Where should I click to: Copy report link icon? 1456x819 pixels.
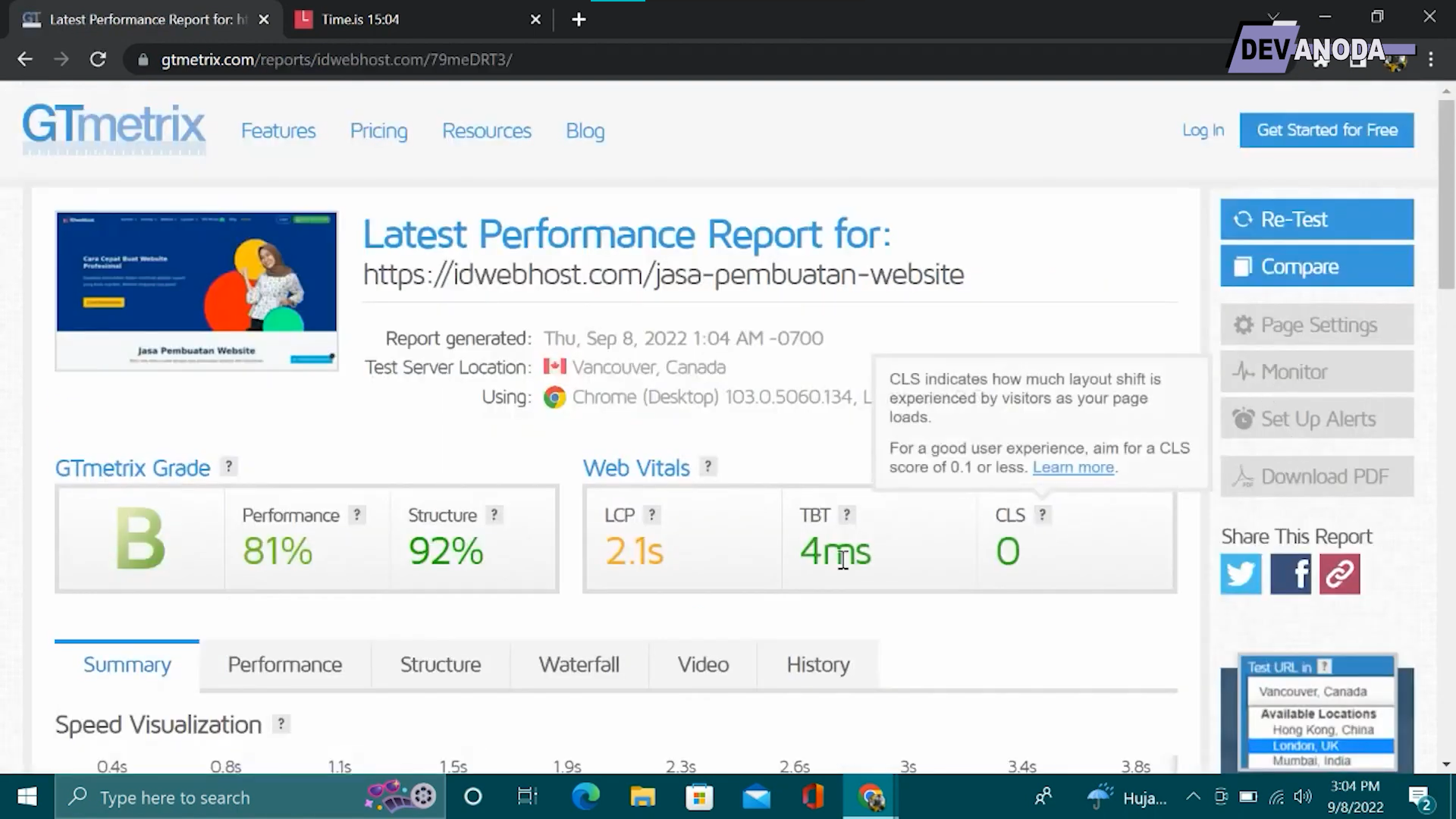[x=1339, y=573]
